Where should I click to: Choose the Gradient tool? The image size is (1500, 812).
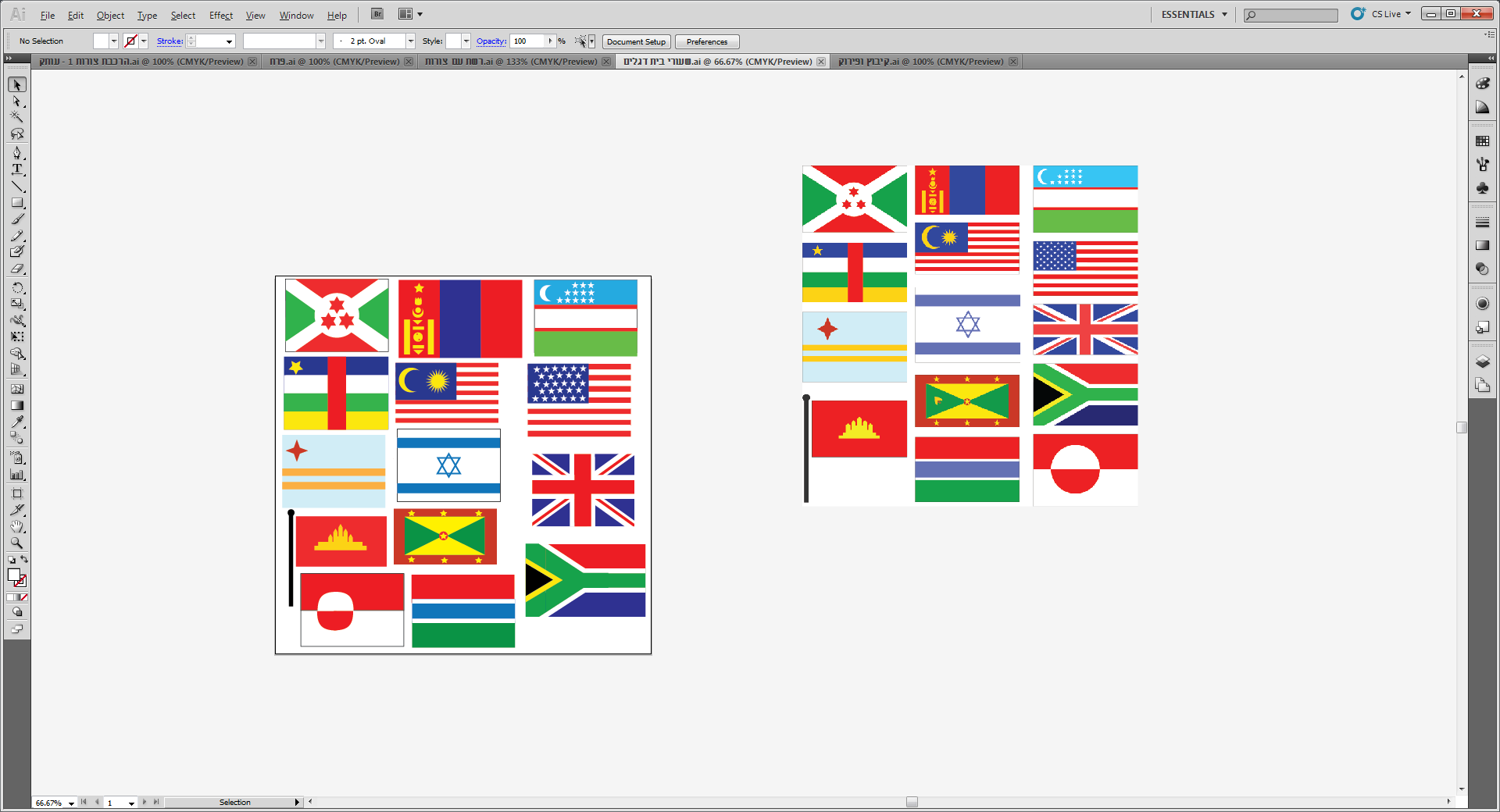click(17, 405)
